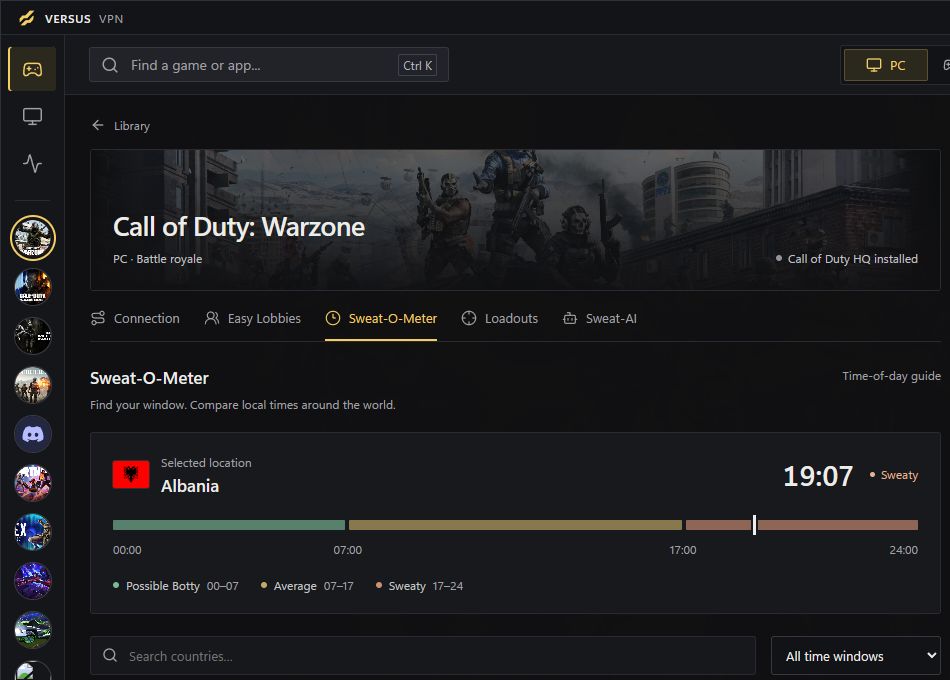Click the PC · Battle royale subtitle
Image resolution: width=950 pixels, height=680 pixels.
[158, 259]
